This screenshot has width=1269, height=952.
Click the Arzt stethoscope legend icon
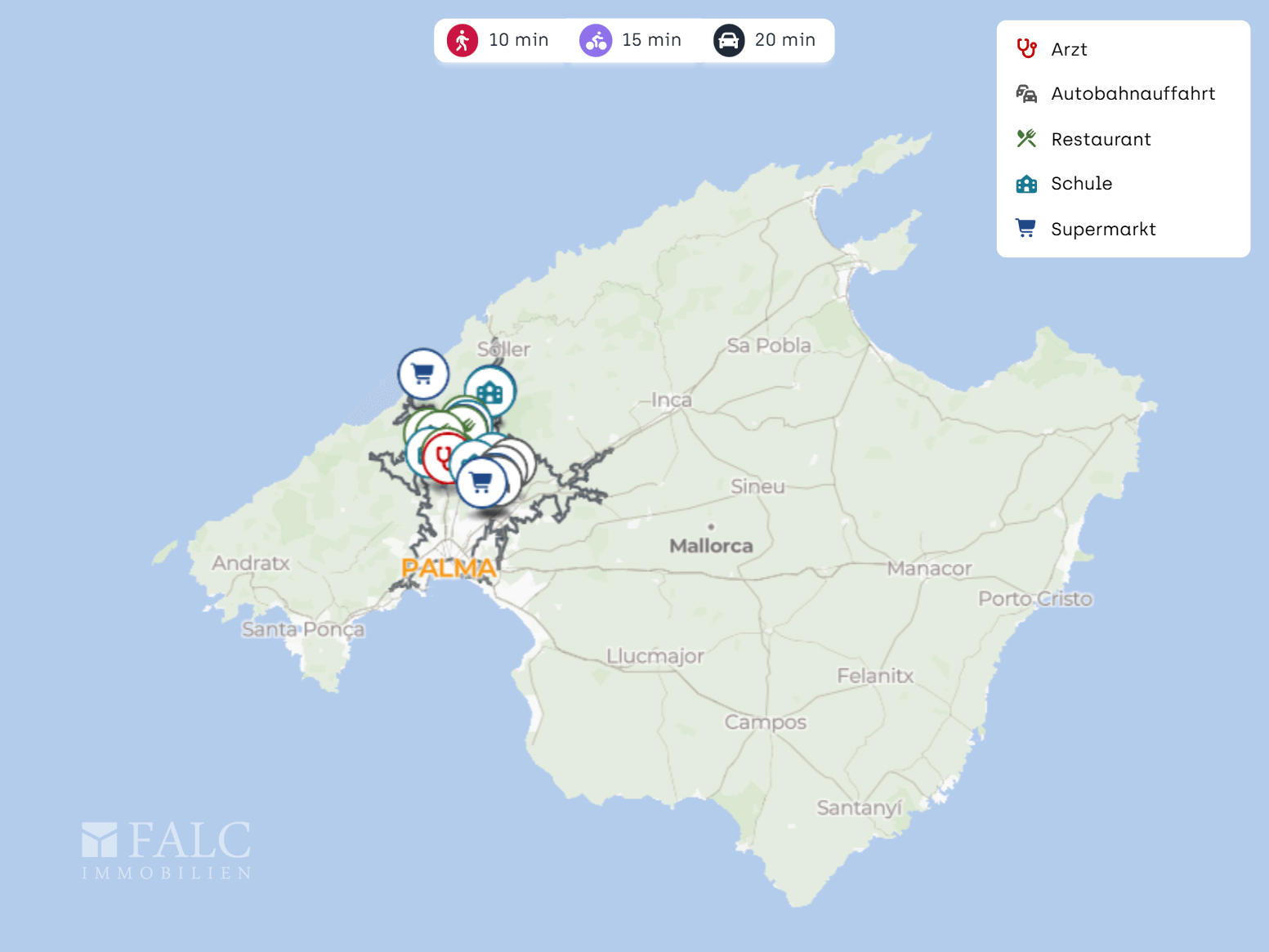click(1026, 49)
